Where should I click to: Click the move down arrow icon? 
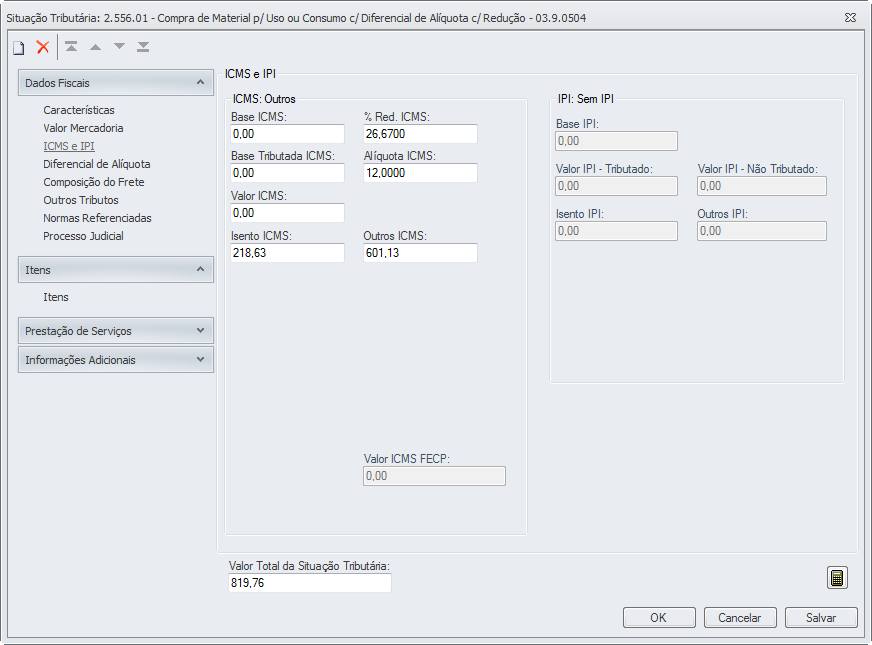pos(119,47)
